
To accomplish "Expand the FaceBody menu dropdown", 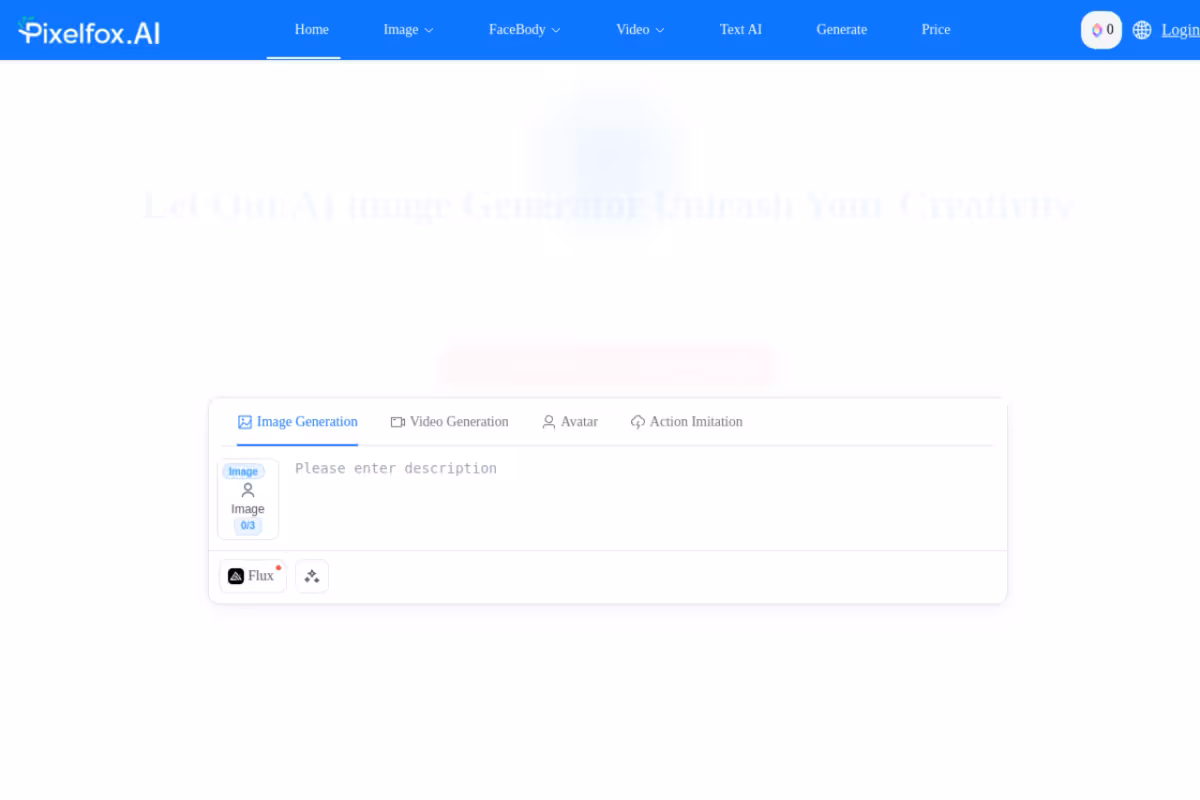I will pyautogui.click(x=524, y=30).
